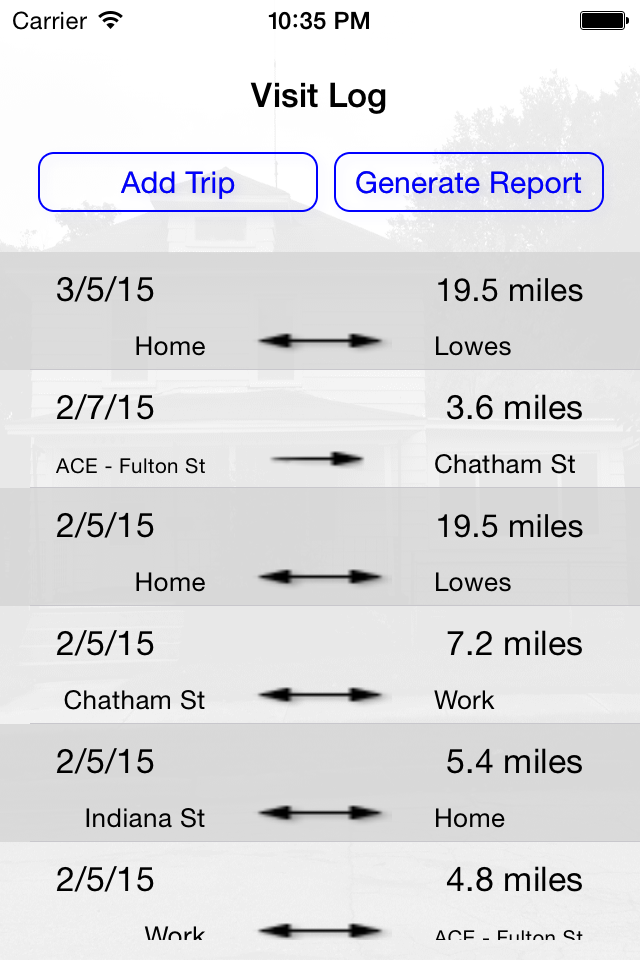Click the battery indicator icon
The height and width of the screenshot is (960, 640).
(x=604, y=21)
